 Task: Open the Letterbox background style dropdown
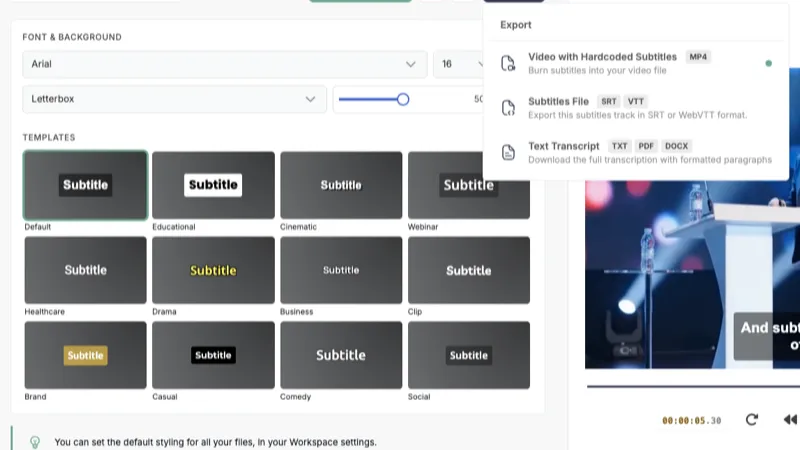(x=174, y=99)
